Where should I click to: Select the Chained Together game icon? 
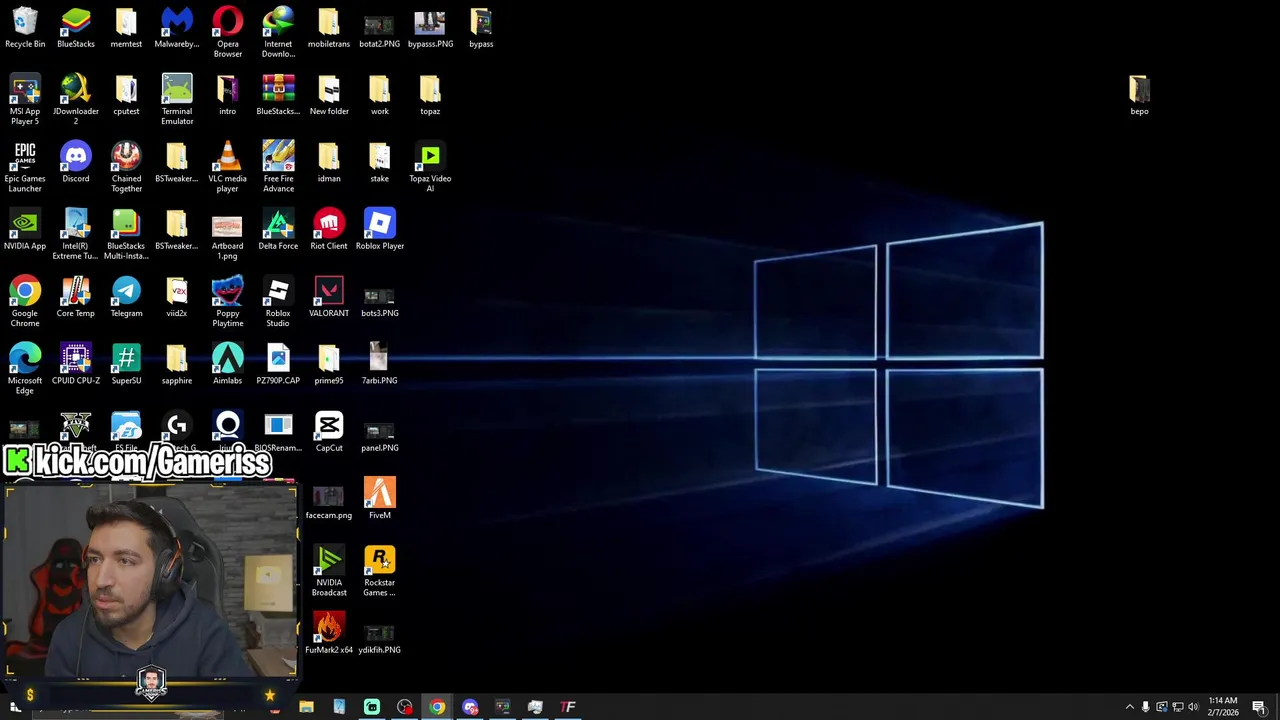coord(126,167)
